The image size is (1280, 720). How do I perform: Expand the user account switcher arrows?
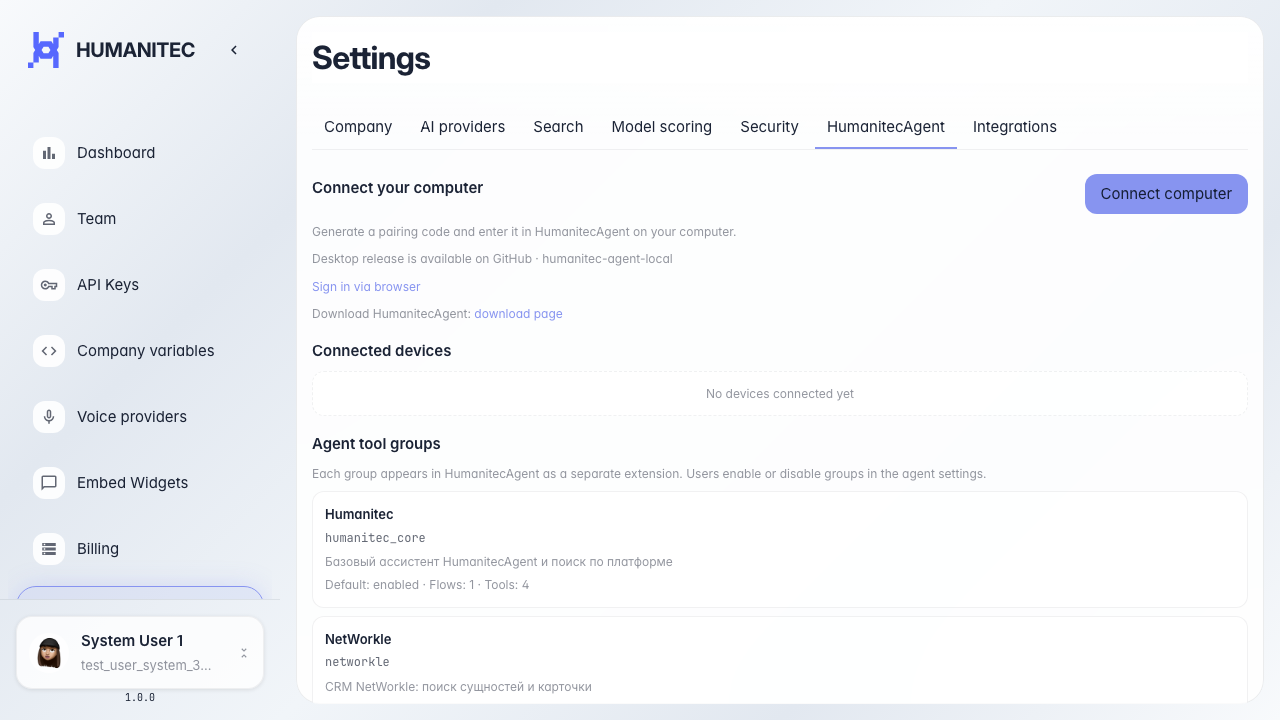tap(244, 653)
